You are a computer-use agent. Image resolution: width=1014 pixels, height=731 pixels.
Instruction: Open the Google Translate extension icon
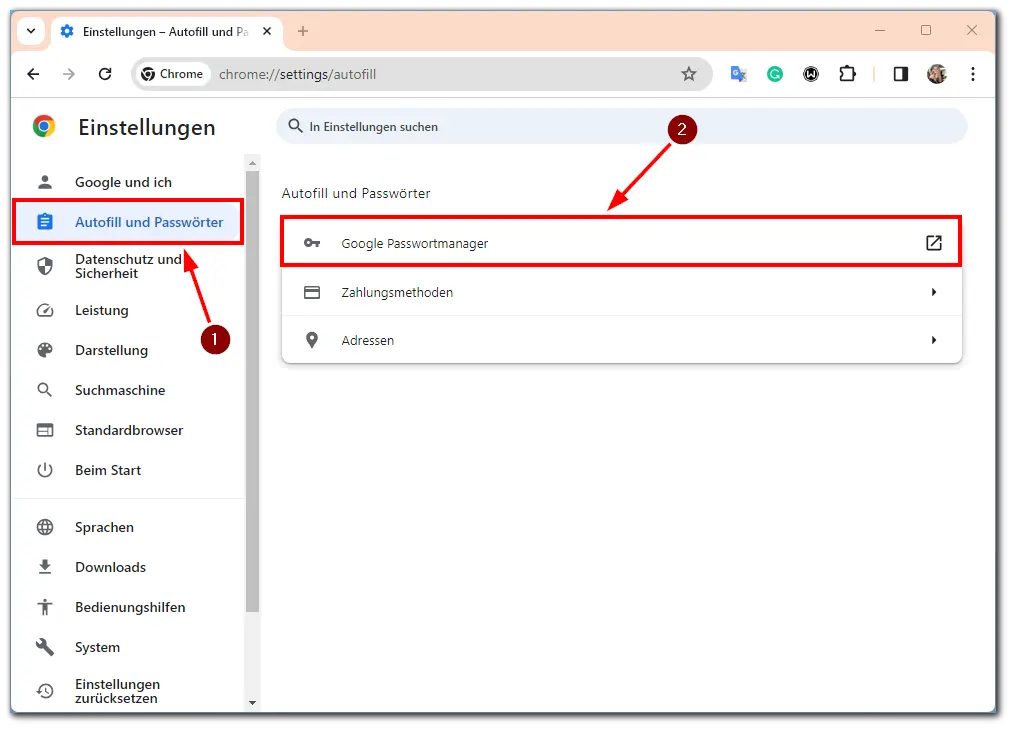739,74
